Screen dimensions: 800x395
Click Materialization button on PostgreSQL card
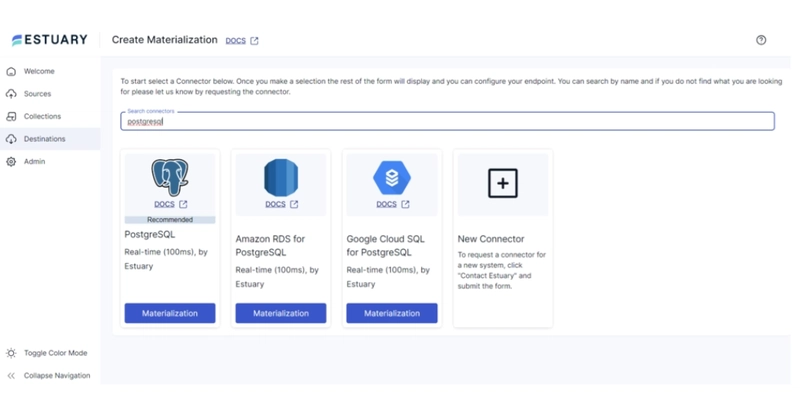point(170,313)
